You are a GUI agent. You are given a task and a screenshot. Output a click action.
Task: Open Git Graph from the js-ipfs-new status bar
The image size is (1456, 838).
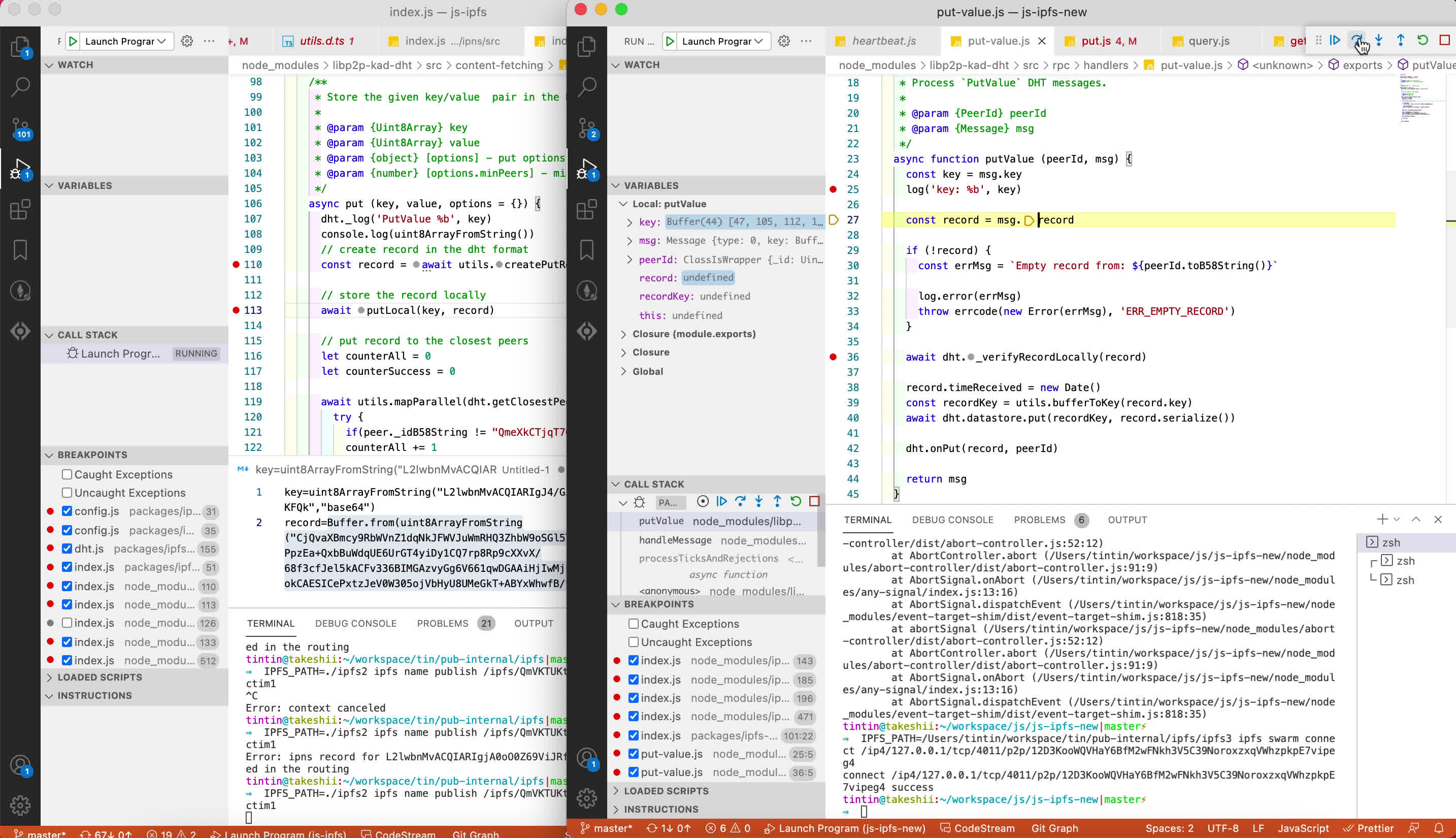click(1054, 828)
